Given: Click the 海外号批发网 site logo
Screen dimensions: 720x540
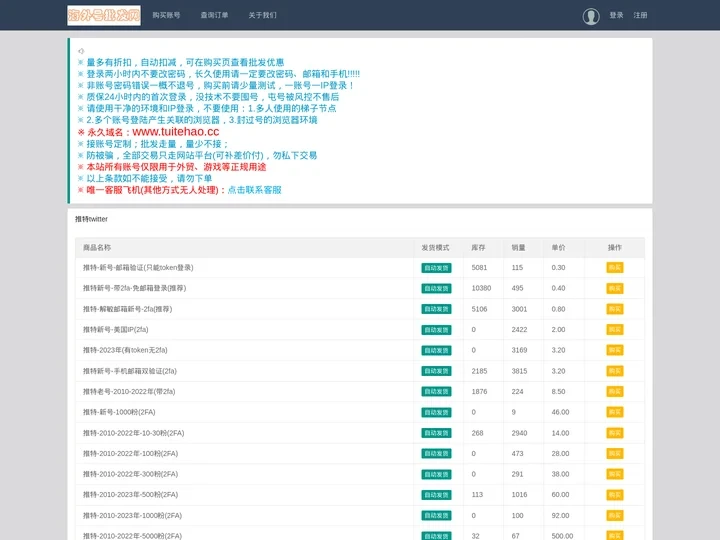Looking at the screenshot, I should pyautogui.click(x=104, y=15).
